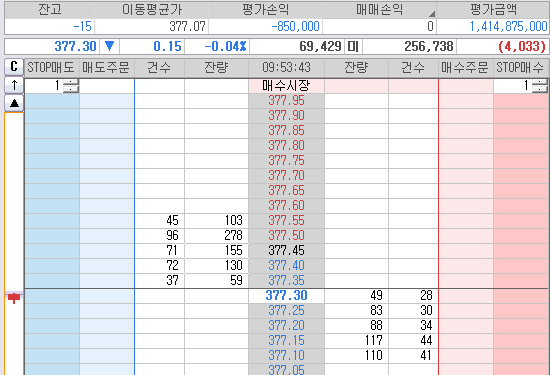Click the STOP매수 quantity field
The height and width of the screenshot is (375, 550).
click(x=512, y=86)
